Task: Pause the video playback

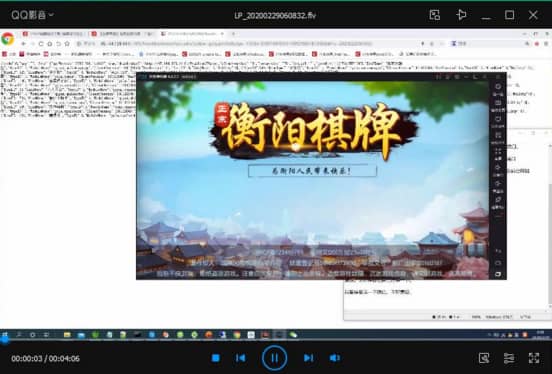Action: pyautogui.click(x=274, y=358)
